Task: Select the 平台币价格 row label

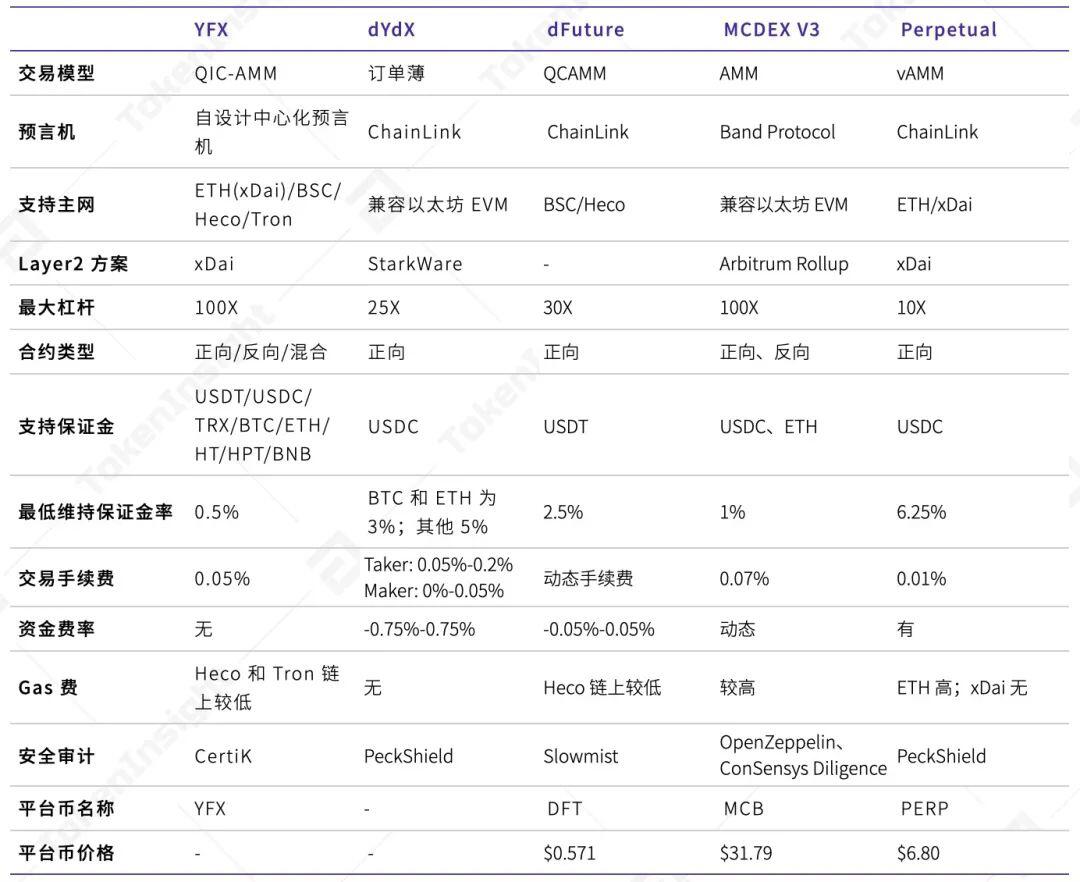Action: coord(66,852)
